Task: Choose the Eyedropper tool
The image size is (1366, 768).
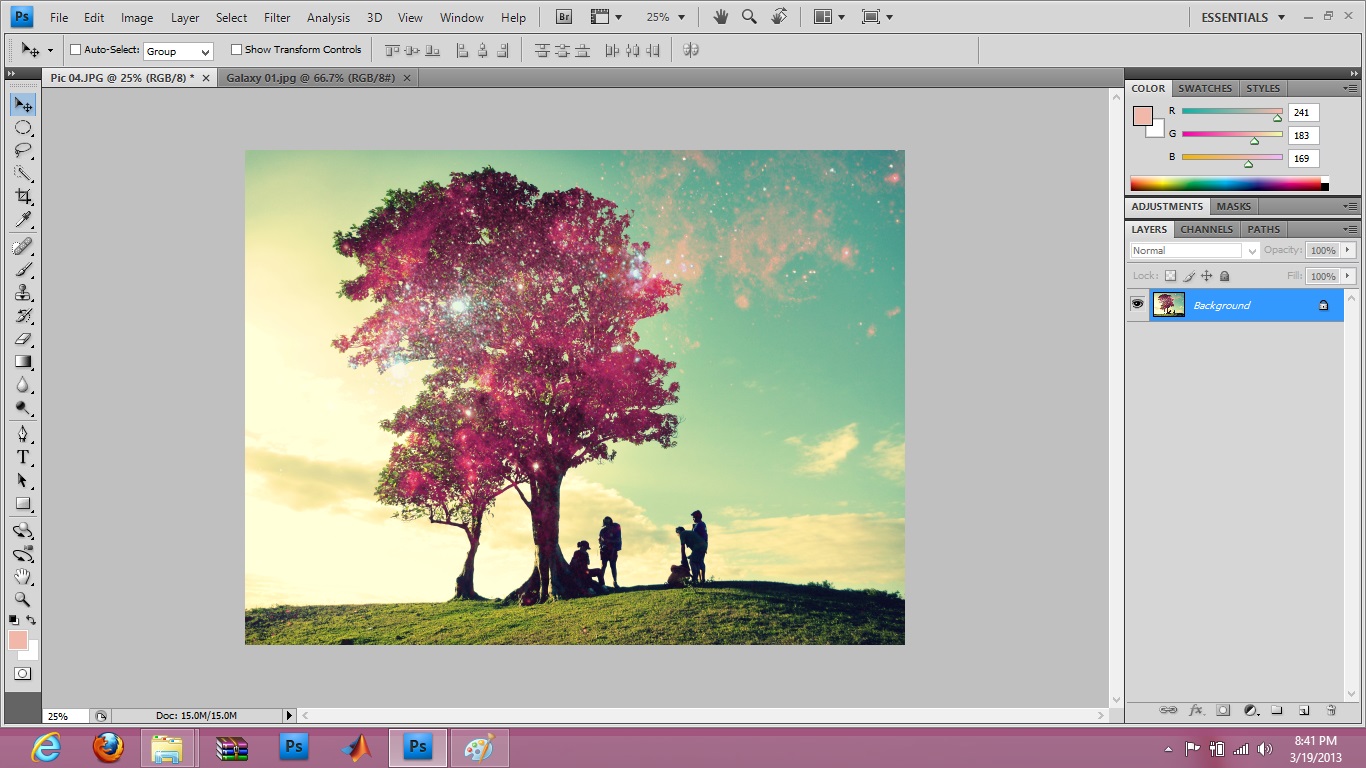Action: tap(23, 220)
